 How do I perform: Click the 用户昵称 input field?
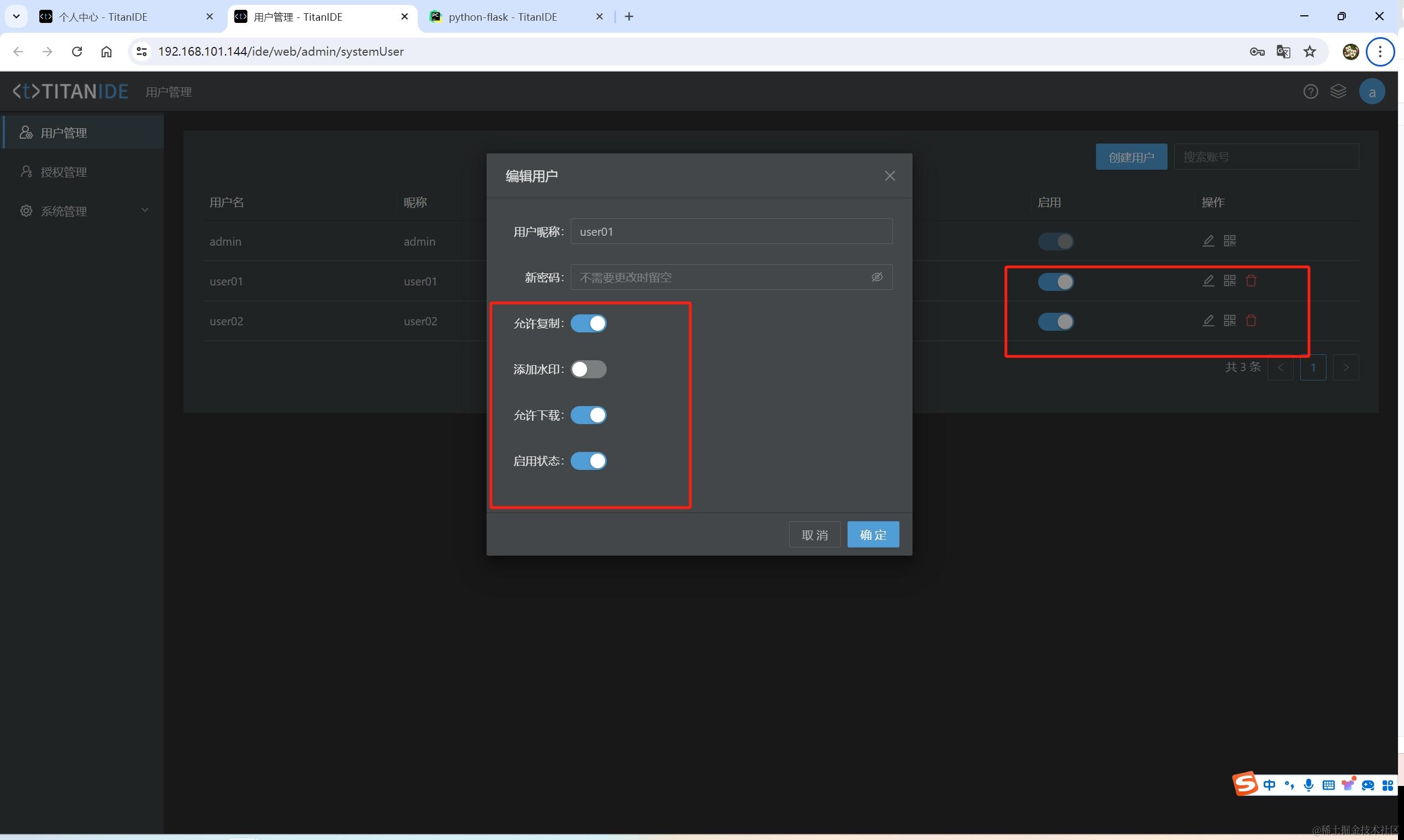[x=731, y=231]
